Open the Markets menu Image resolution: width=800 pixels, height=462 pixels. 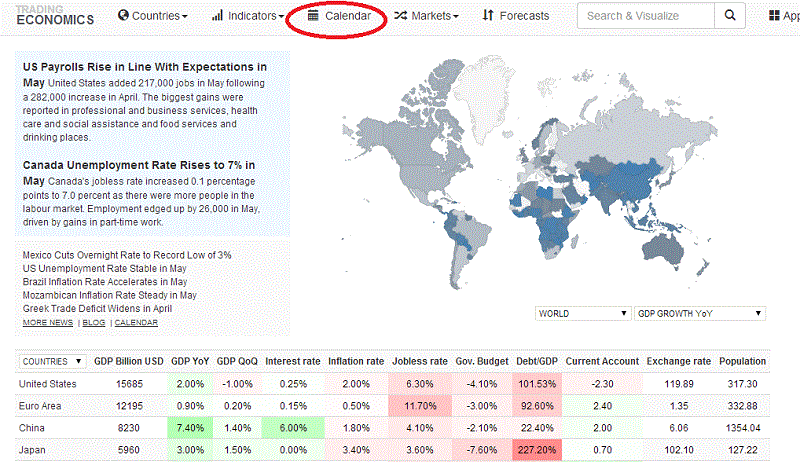pos(434,16)
